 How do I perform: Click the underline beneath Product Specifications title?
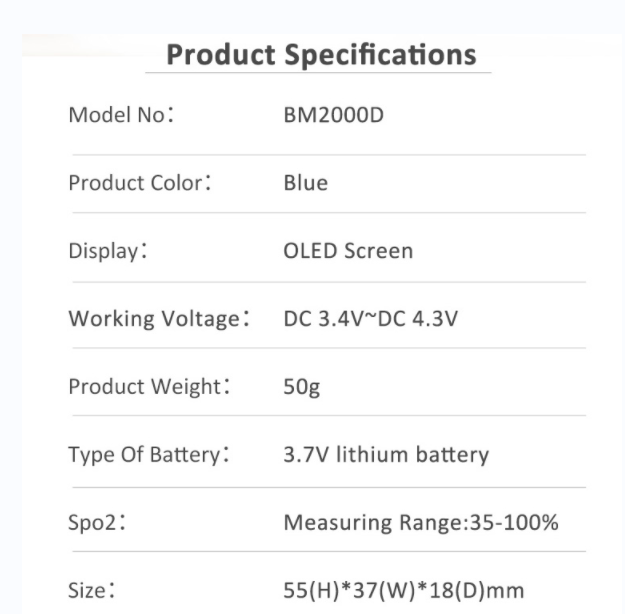318,73
